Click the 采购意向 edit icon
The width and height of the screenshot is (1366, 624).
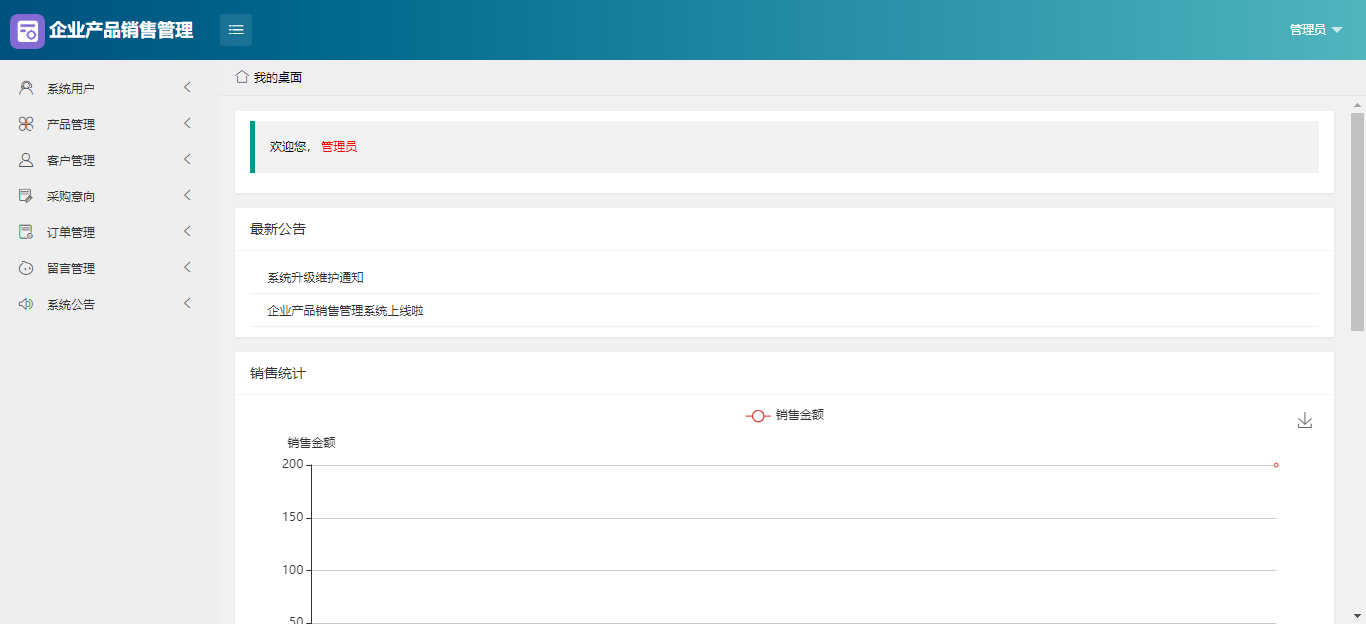(x=26, y=196)
